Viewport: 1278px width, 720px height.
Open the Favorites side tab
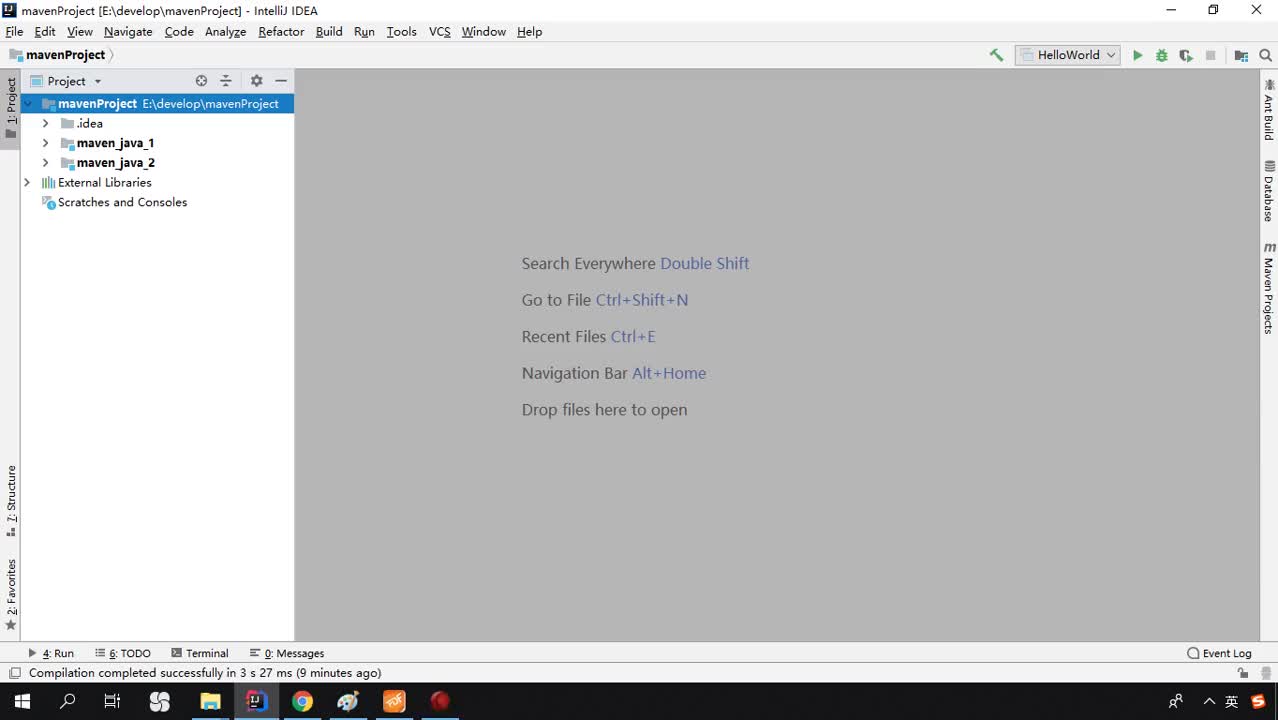click(11, 595)
